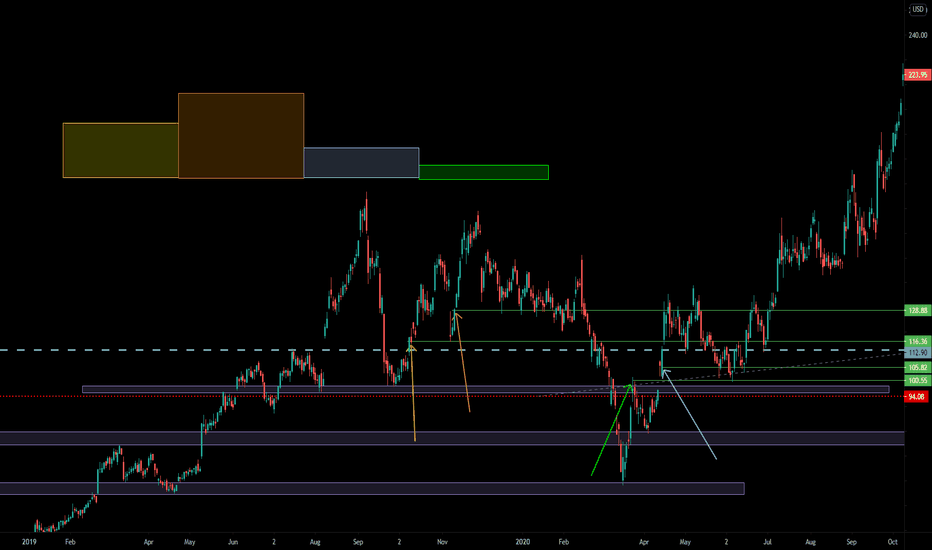Viewport: 932px width, 550px height.
Task: Open the USD currency selector
Action: [x=918, y=10]
